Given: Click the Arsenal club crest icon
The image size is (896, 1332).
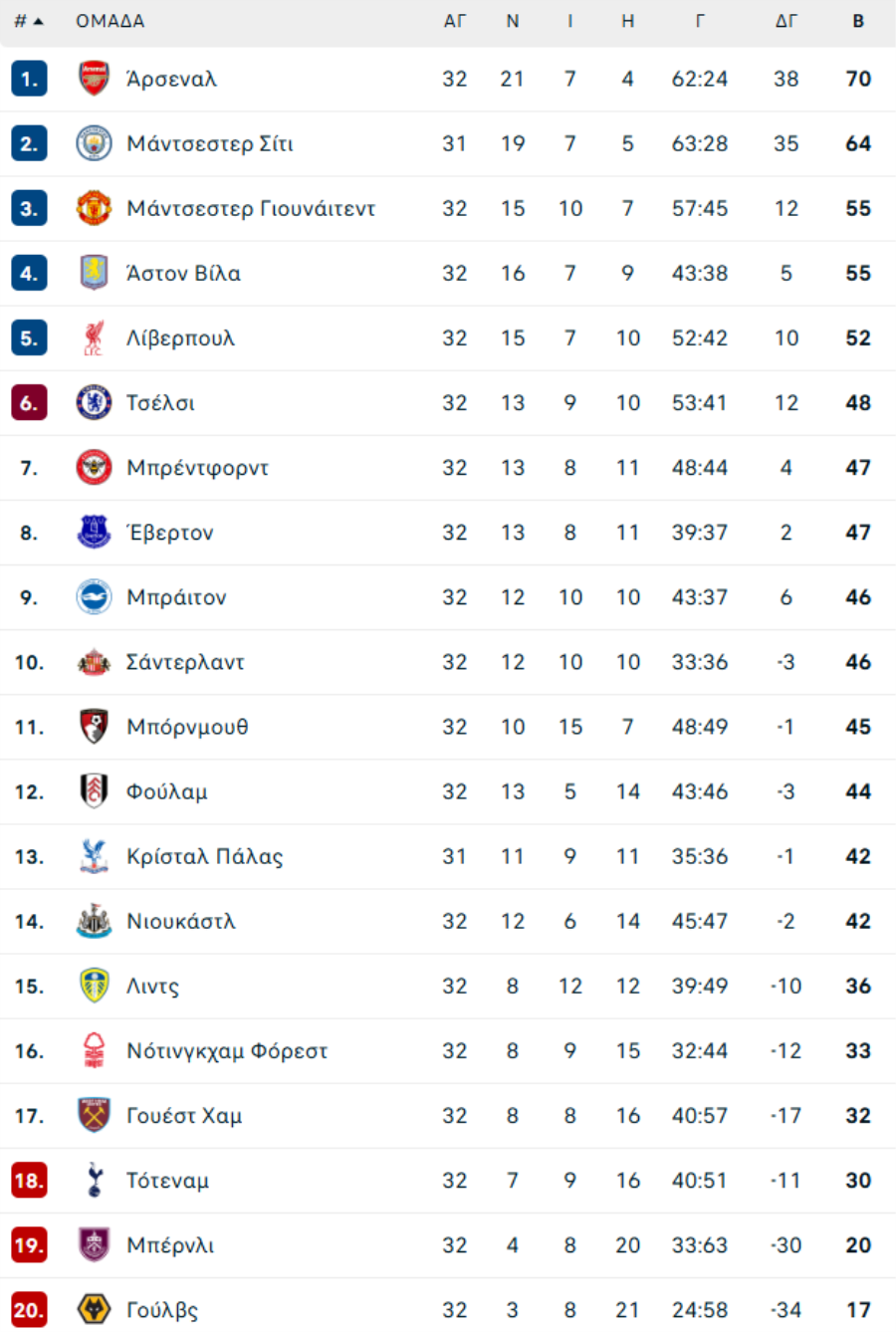Looking at the screenshot, I should pos(94,79).
